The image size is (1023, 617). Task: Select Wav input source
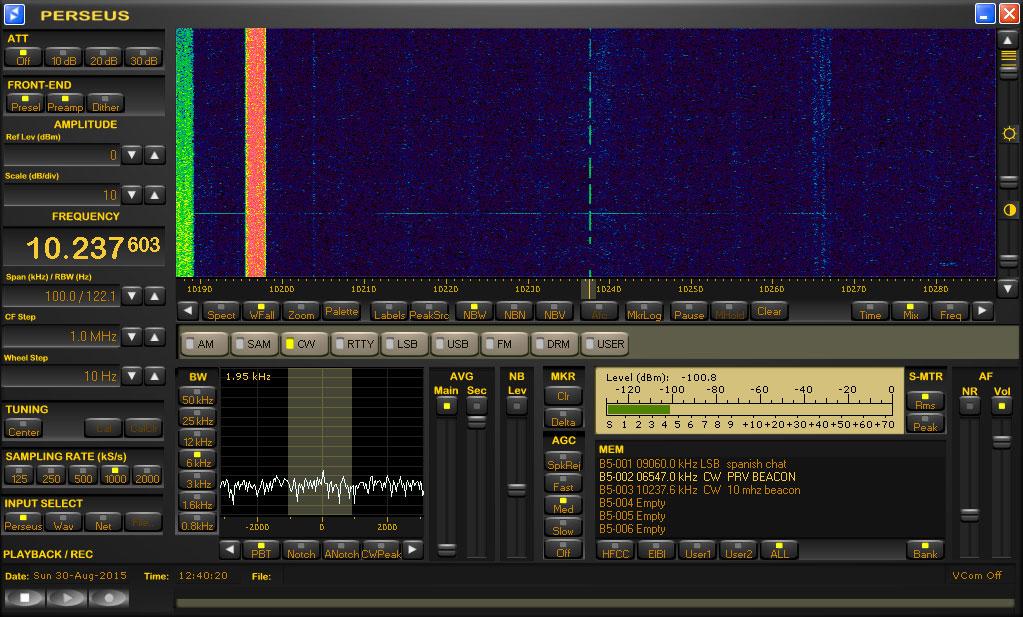[x=63, y=522]
